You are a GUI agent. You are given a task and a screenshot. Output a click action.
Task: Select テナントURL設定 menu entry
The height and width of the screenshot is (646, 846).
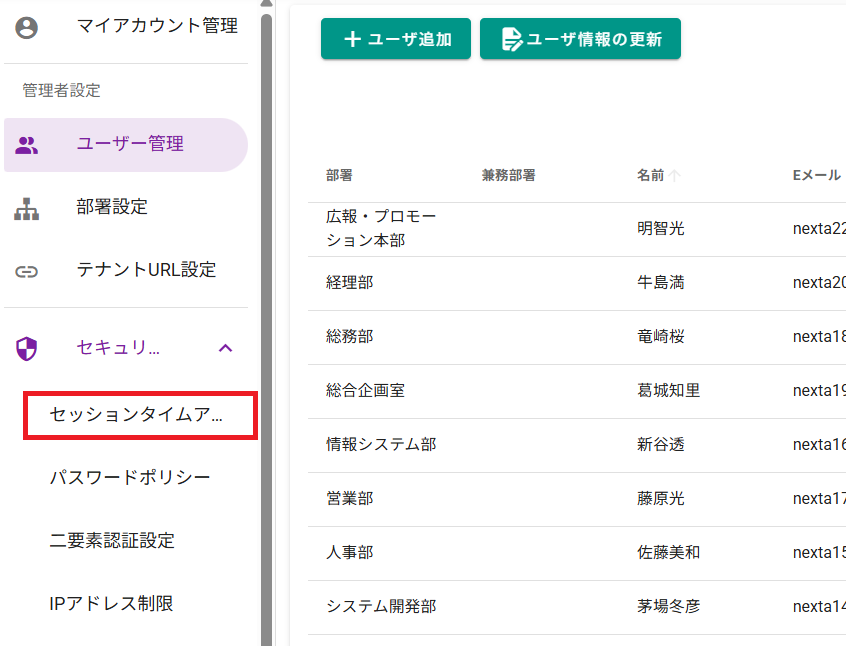point(146,270)
